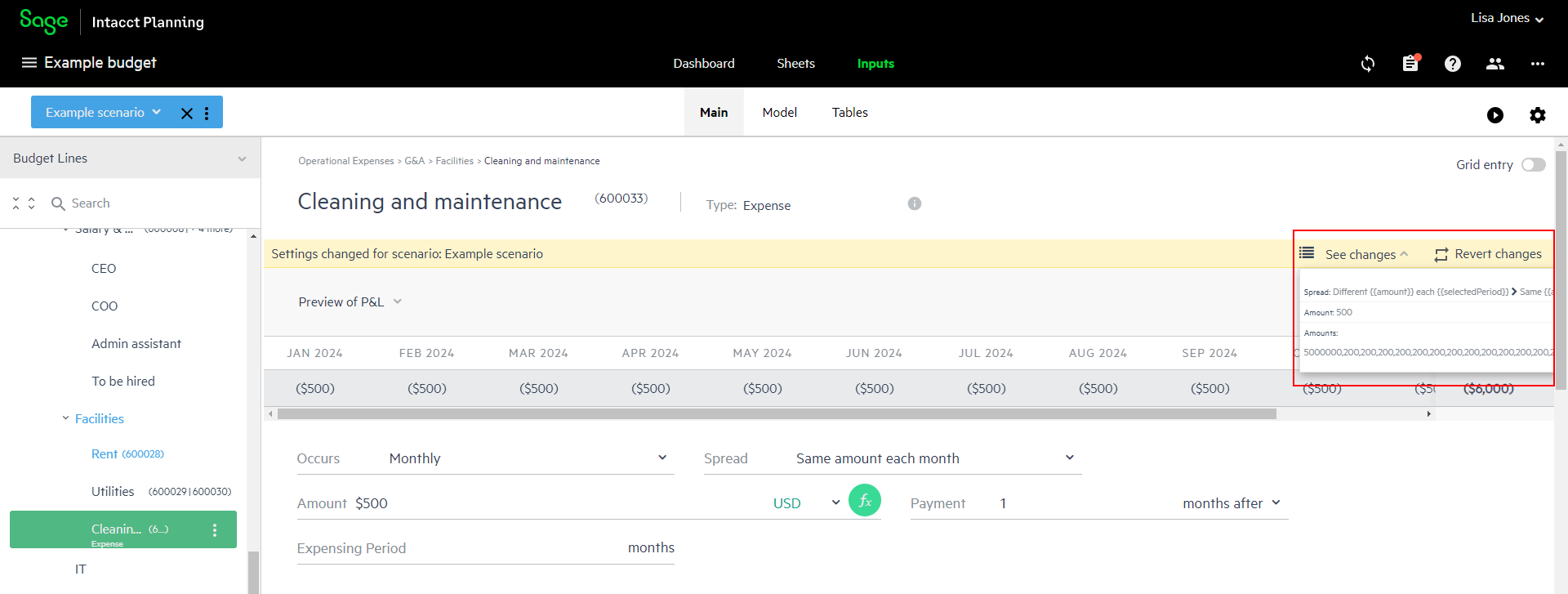Viewport: 1568px width, 594px height.
Task: Collapse the See changes panel
Action: 1404,254
